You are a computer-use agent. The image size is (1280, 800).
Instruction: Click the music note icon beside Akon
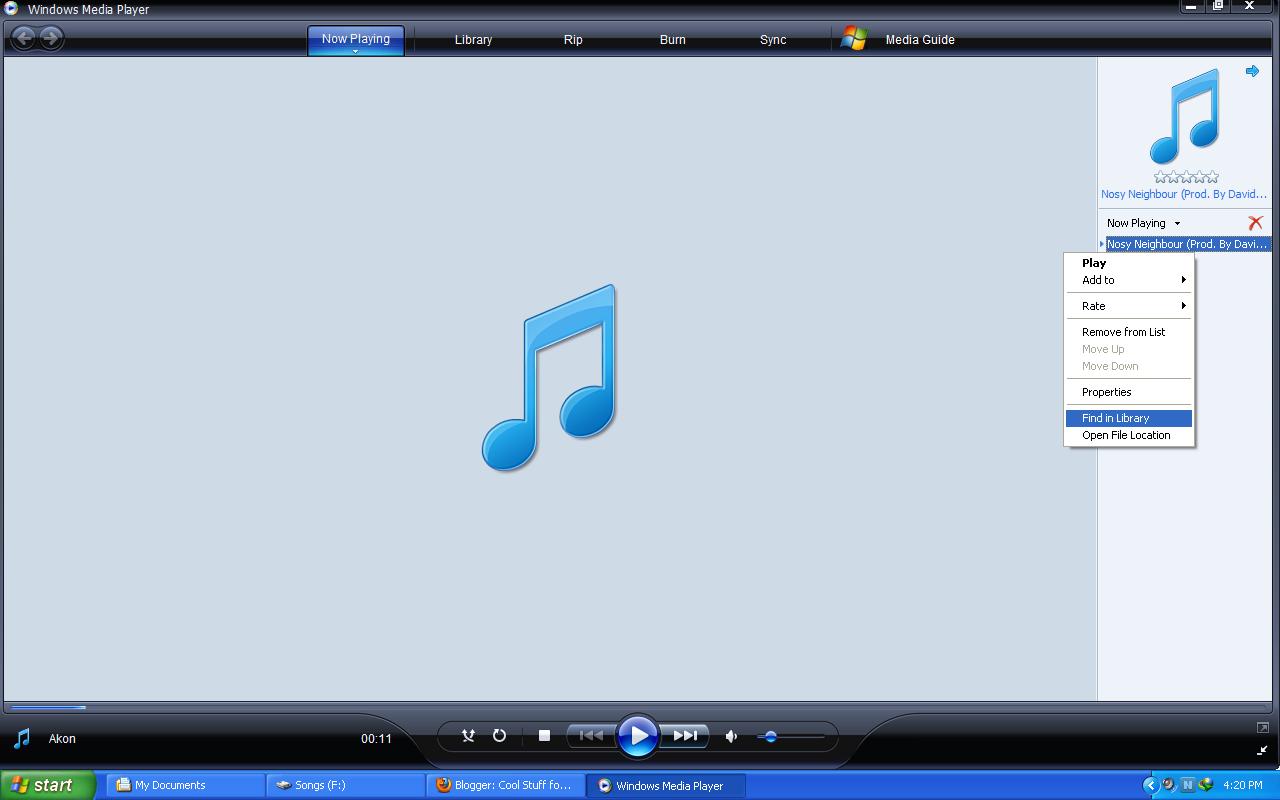[x=21, y=739]
